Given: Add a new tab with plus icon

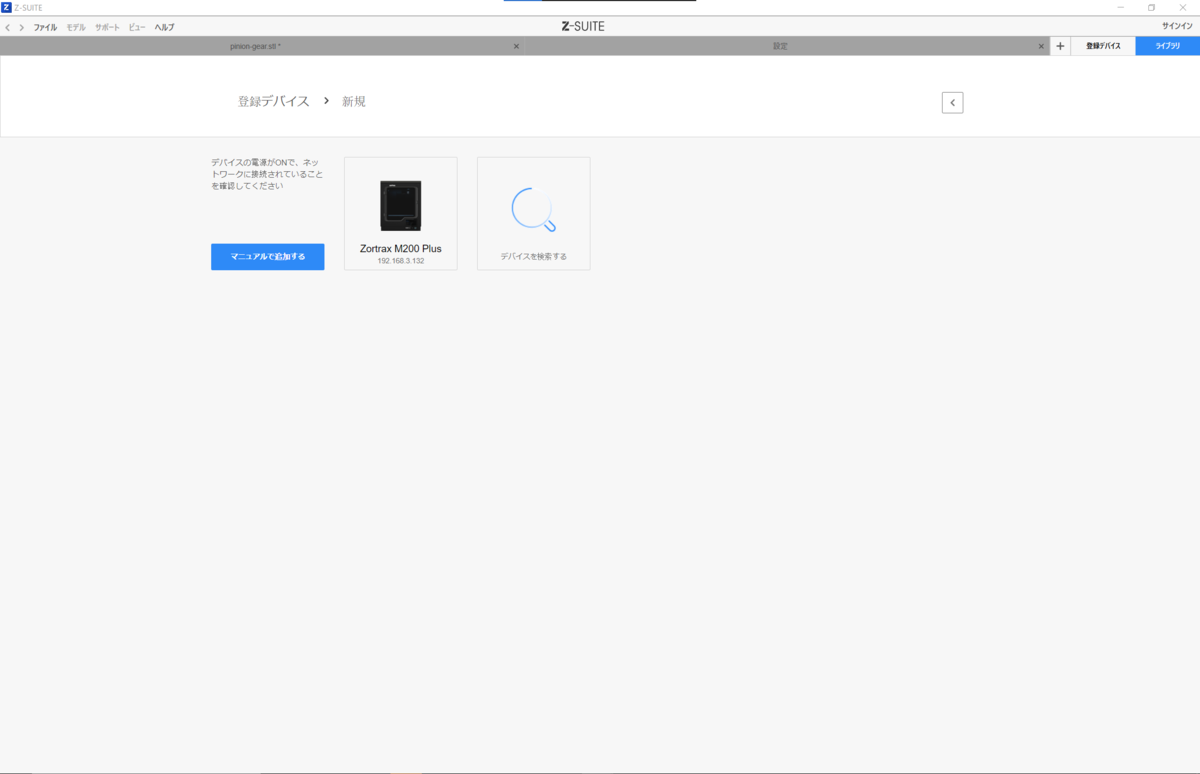Looking at the screenshot, I should coord(1060,46).
